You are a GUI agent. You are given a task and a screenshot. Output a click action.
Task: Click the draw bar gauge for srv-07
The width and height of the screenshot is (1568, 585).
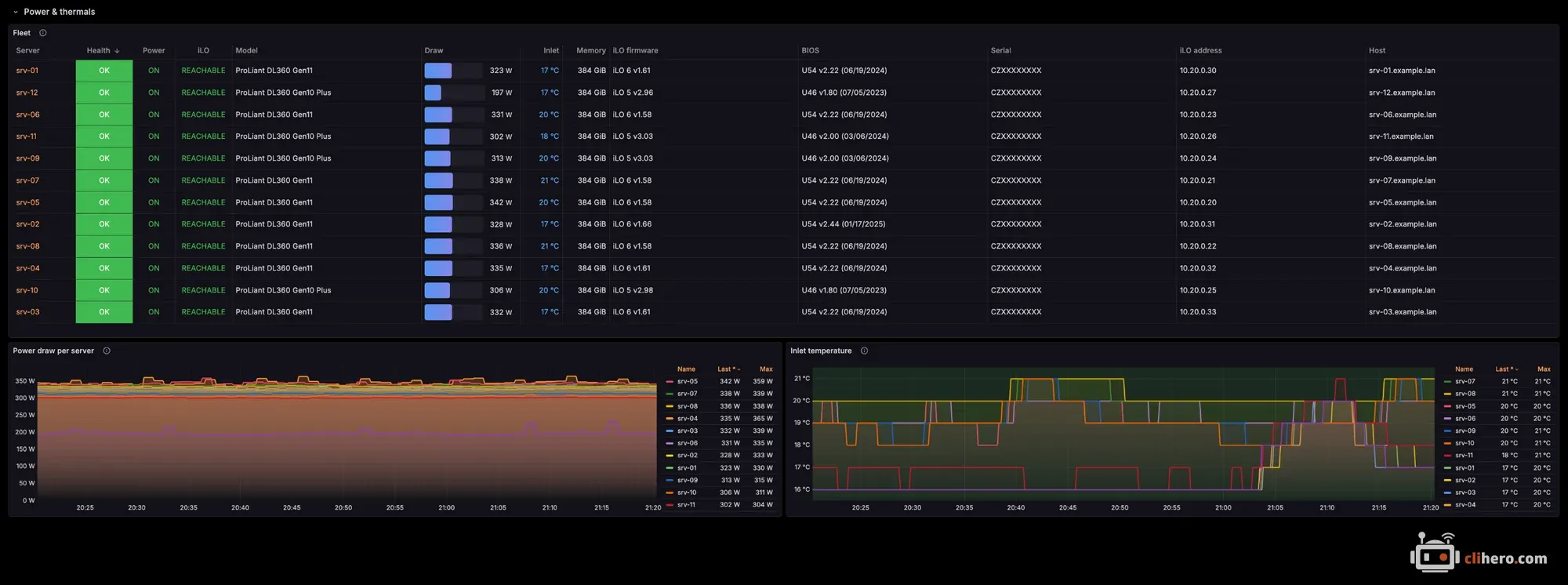[453, 180]
